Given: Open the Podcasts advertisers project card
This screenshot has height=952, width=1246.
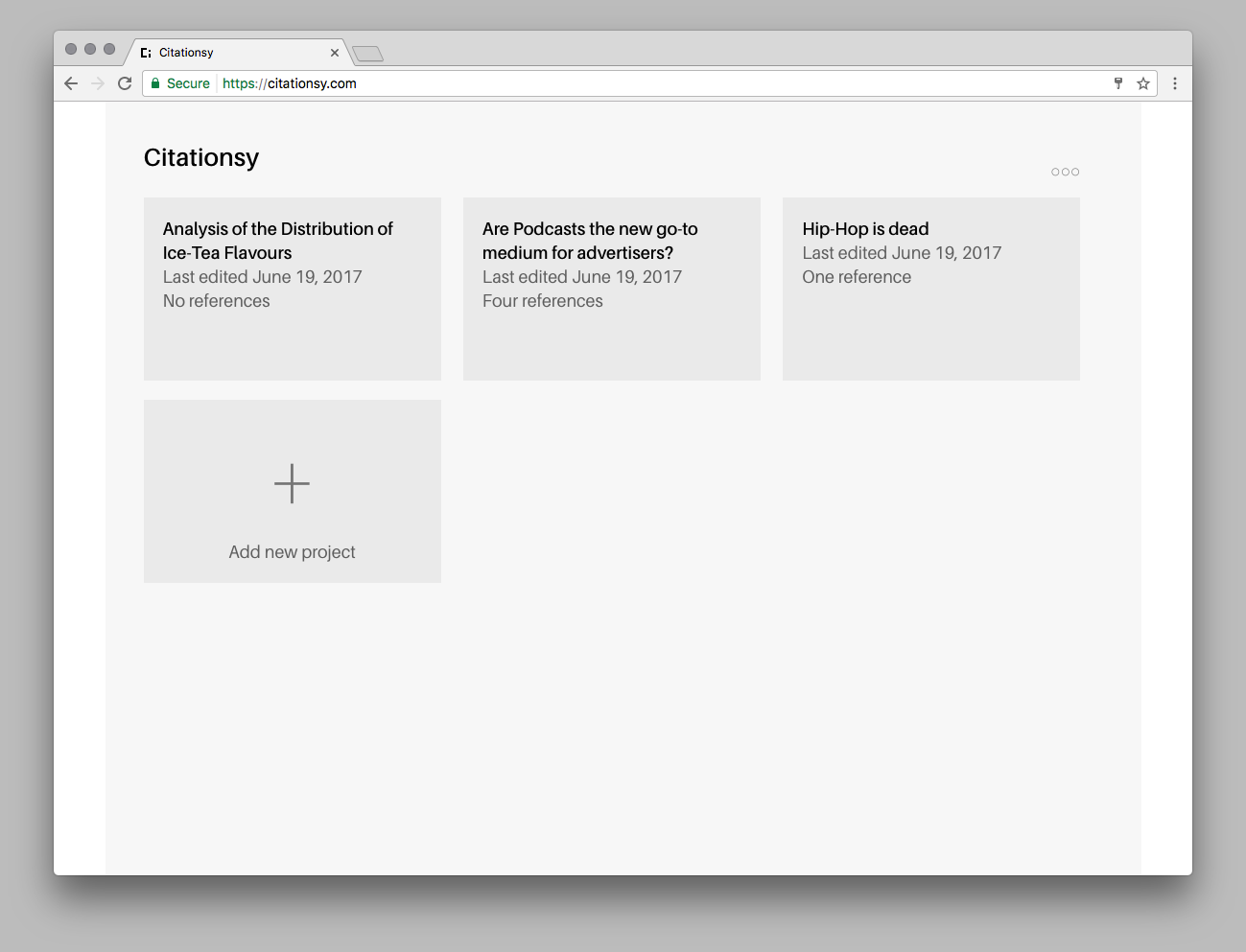Looking at the screenshot, I should click(612, 289).
